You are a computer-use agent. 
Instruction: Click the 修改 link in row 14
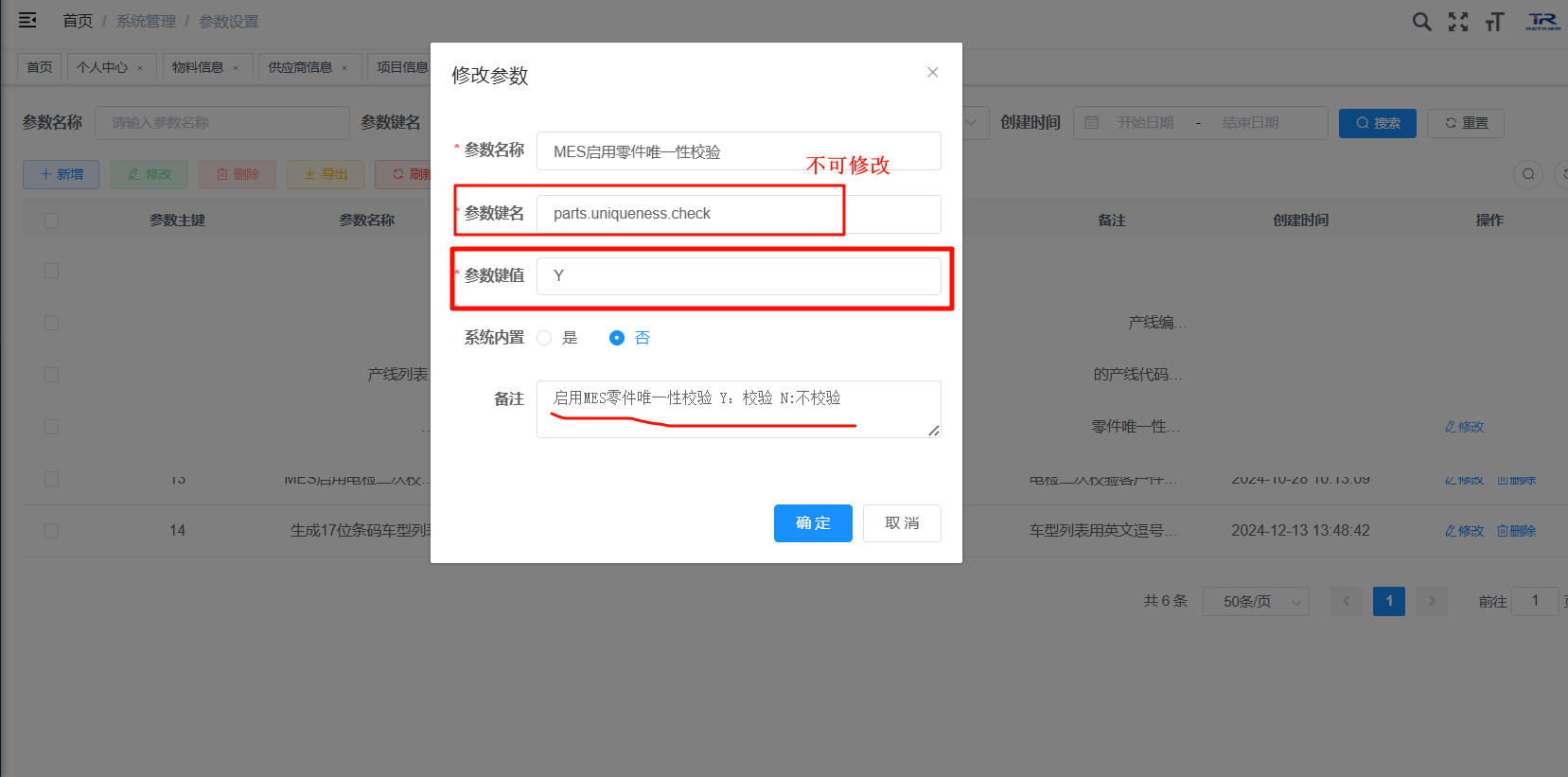(x=1464, y=531)
